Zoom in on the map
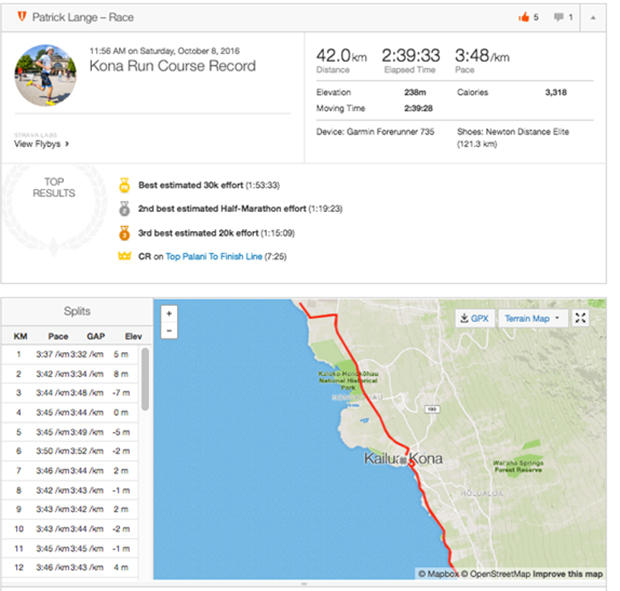This screenshot has height=591, width=620. click(169, 313)
